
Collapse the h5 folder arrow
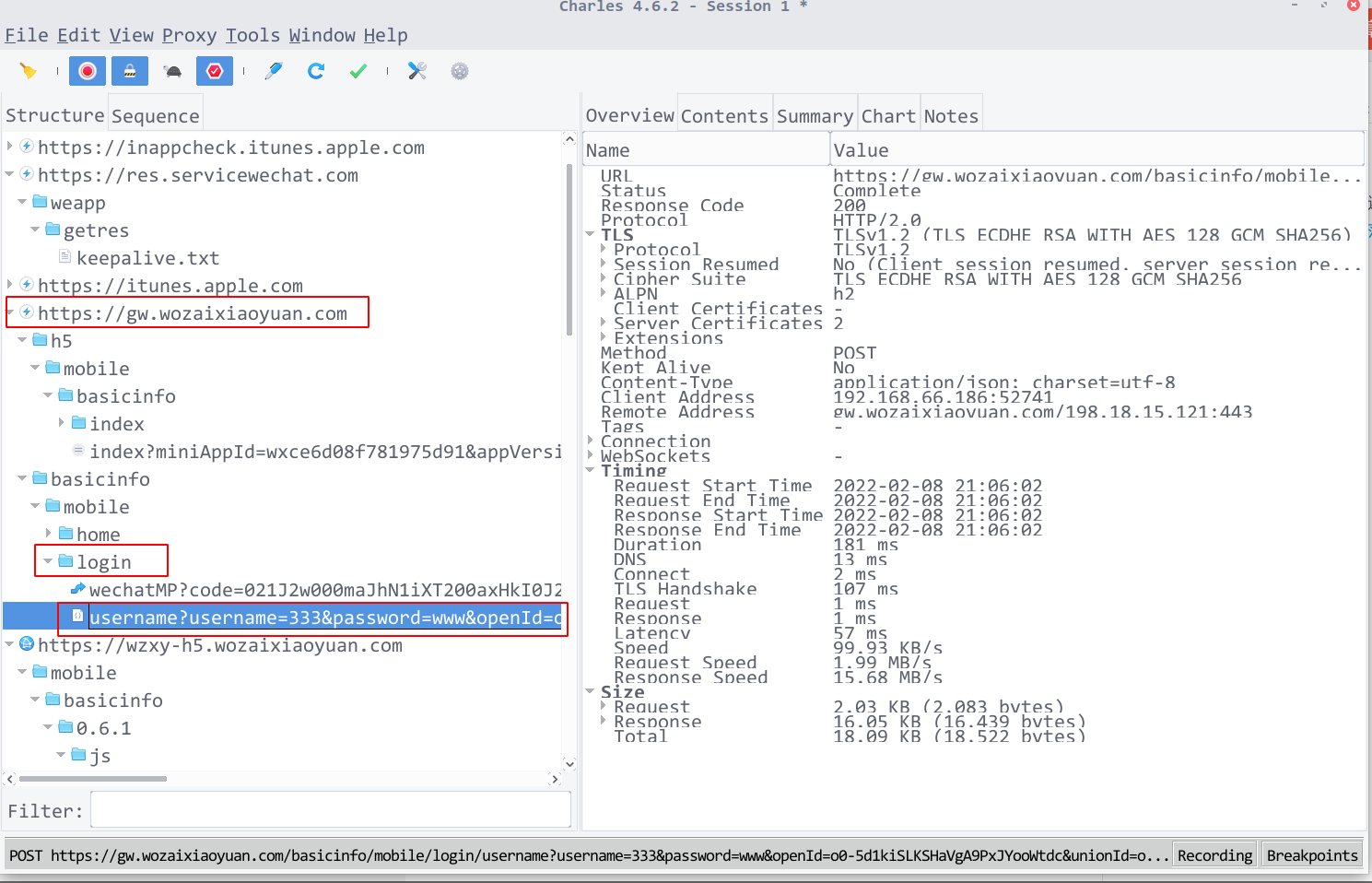click(22, 339)
